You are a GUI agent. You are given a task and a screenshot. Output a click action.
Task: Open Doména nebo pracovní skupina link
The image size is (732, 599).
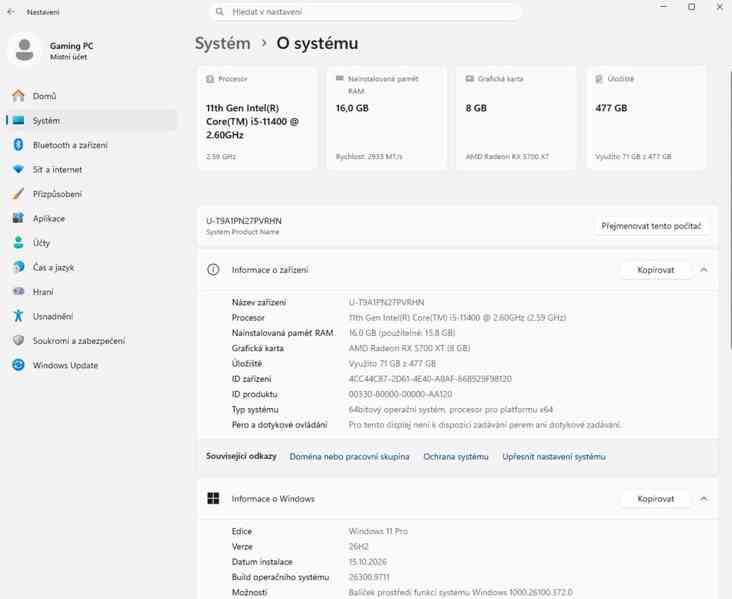[349, 456]
